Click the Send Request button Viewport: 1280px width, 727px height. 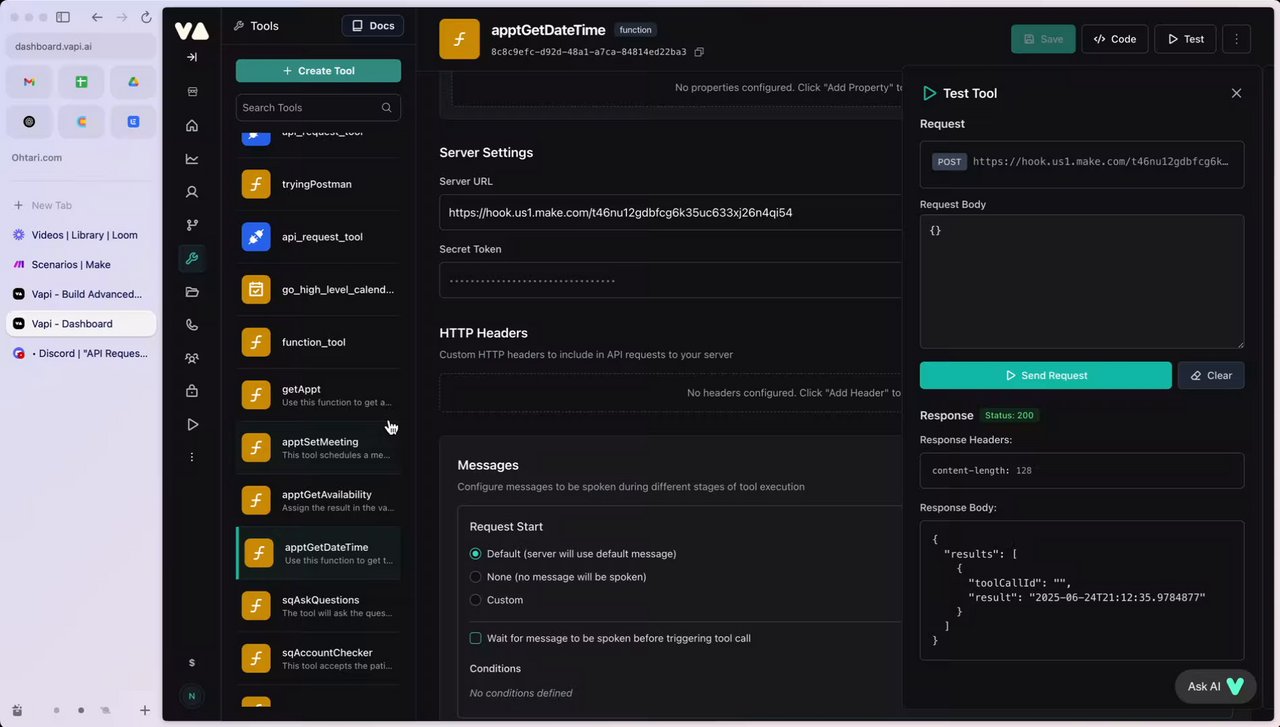click(x=1045, y=376)
